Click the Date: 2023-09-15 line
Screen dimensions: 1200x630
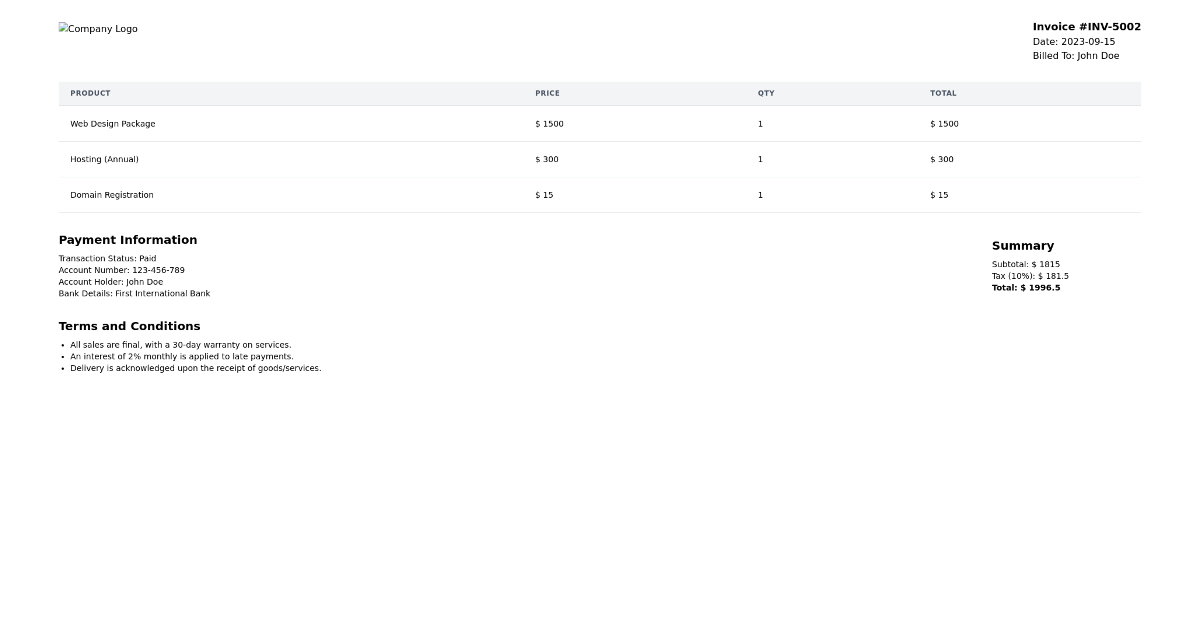coord(1073,42)
